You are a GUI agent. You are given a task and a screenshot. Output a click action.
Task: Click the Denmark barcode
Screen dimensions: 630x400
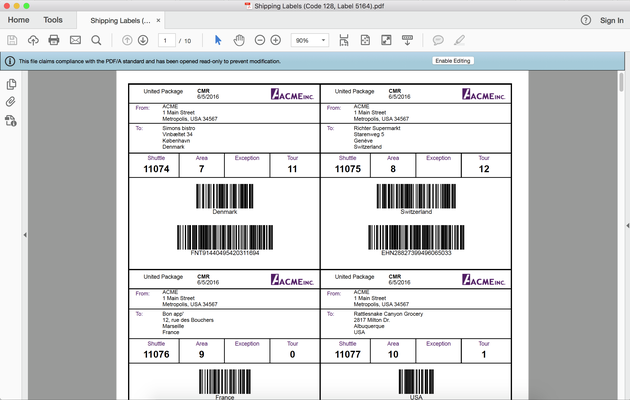coord(225,196)
